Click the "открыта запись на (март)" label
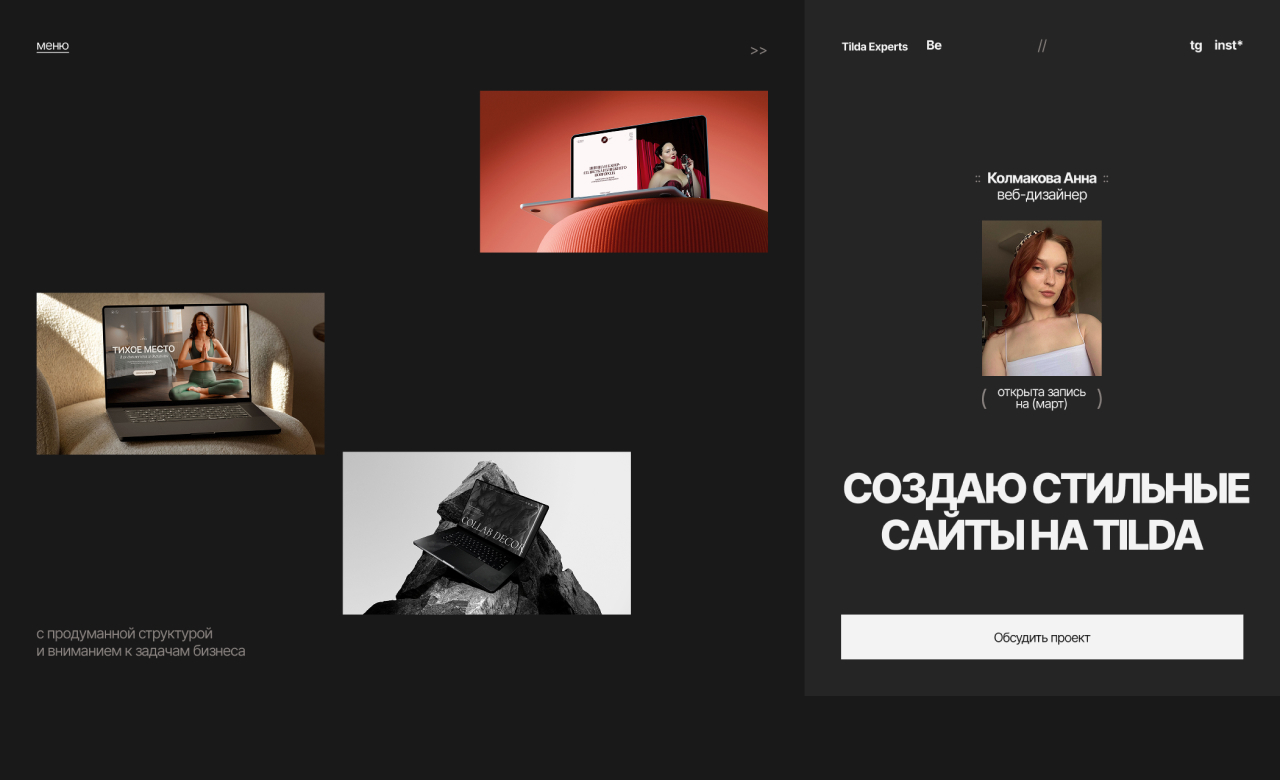 (1041, 396)
